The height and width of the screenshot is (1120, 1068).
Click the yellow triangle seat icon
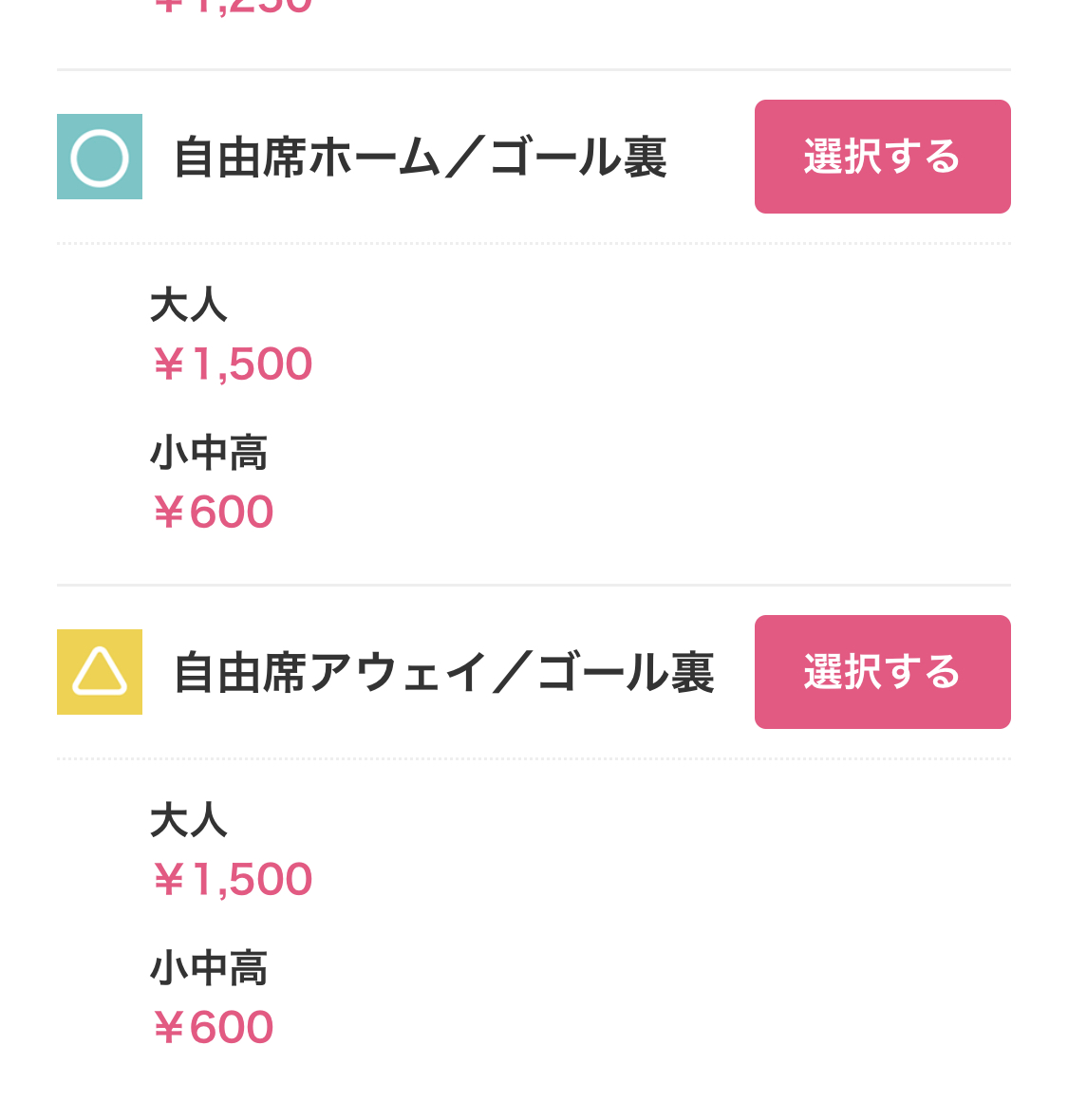pyautogui.click(x=100, y=672)
